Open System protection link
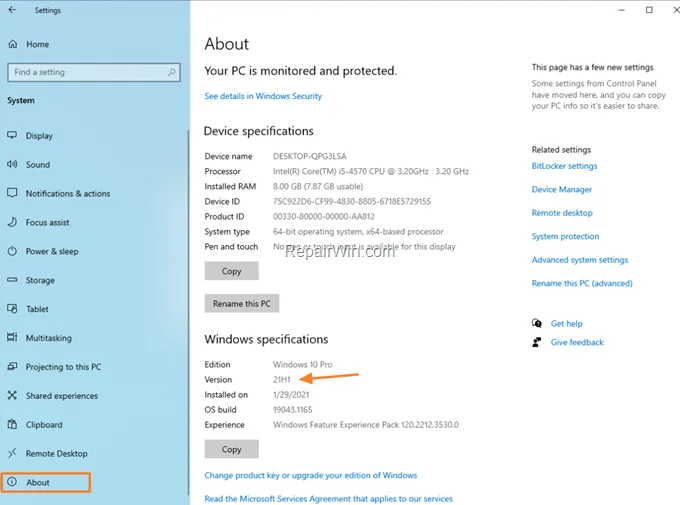 (565, 236)
